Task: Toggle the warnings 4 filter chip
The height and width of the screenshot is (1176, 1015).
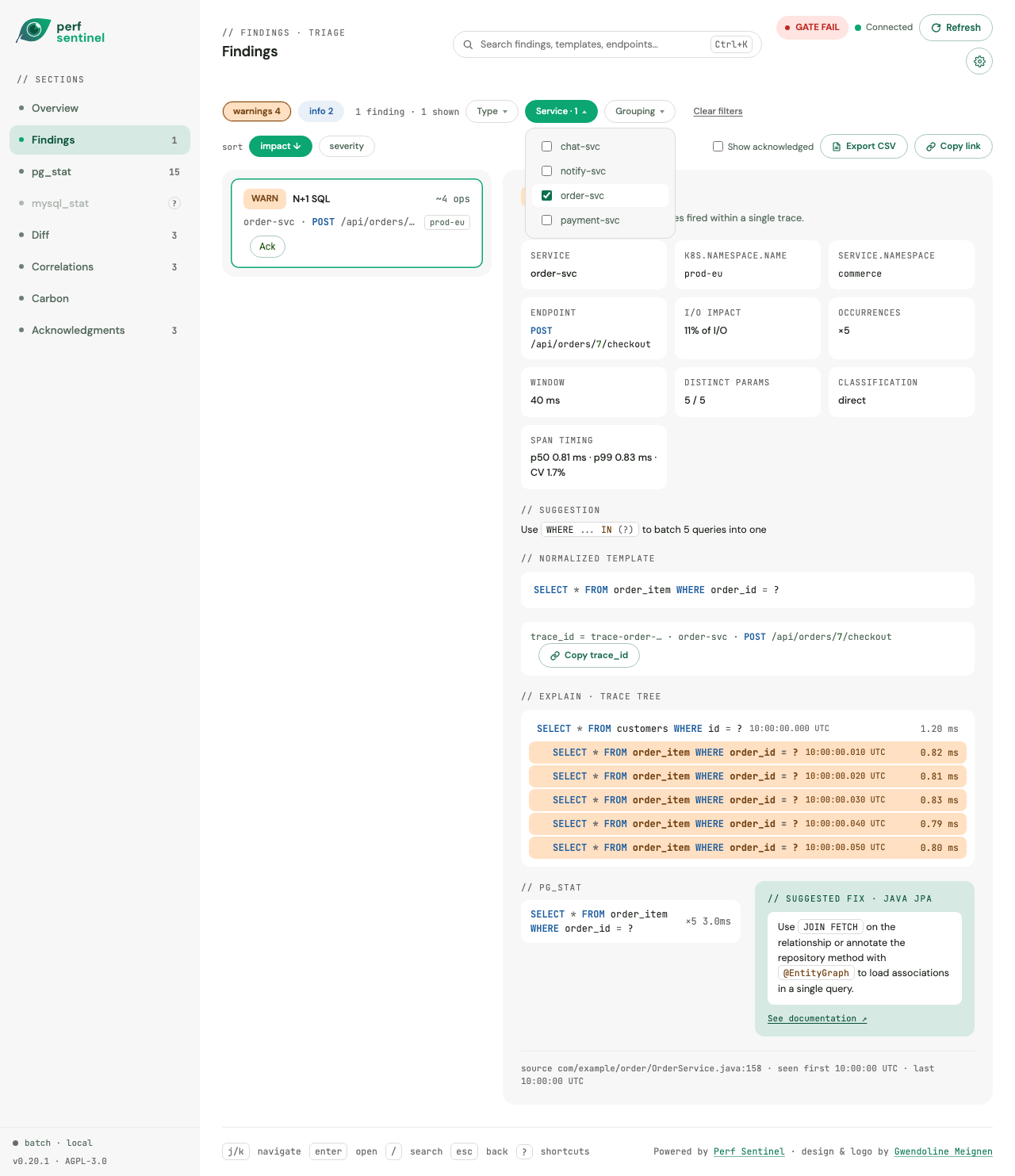Action: (x=257, y=111)
